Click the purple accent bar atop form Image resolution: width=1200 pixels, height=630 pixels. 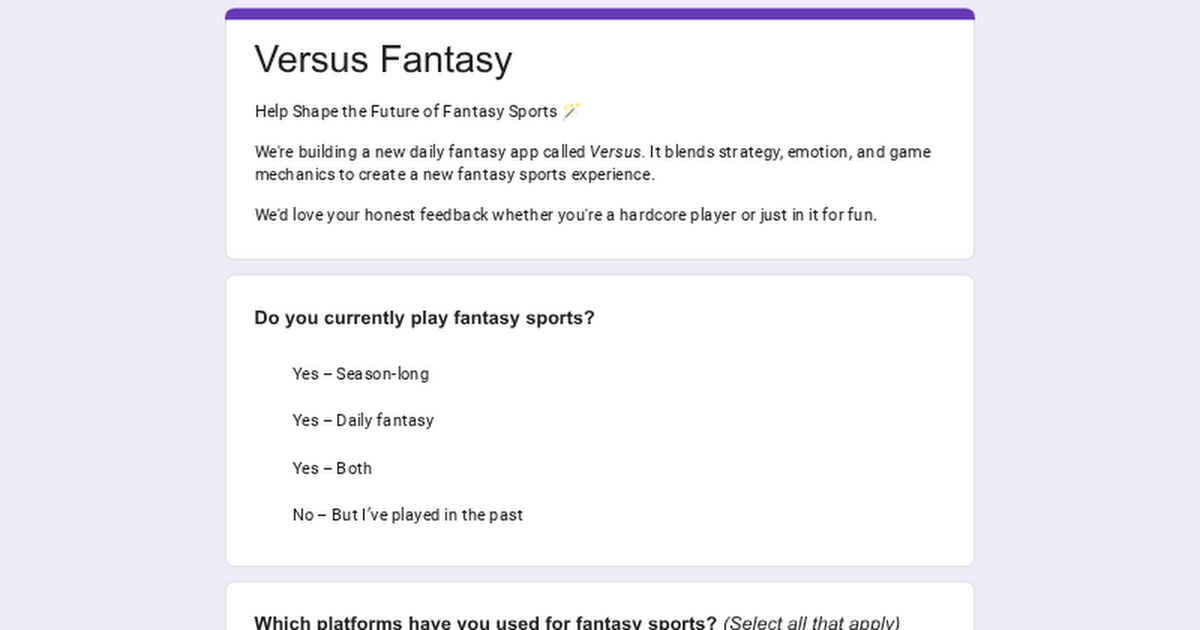600,14
